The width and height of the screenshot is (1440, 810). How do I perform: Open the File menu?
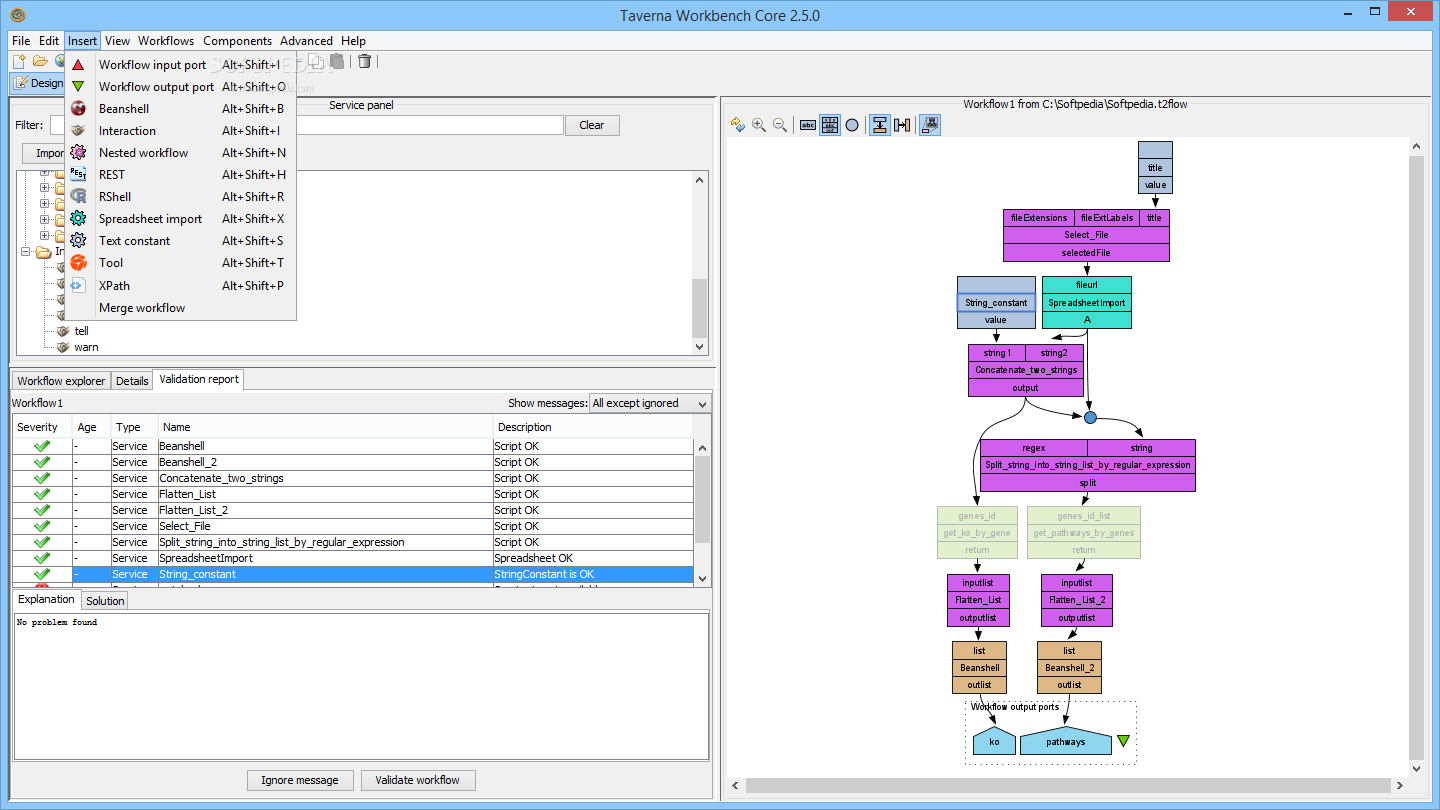(x=21, y=41)
